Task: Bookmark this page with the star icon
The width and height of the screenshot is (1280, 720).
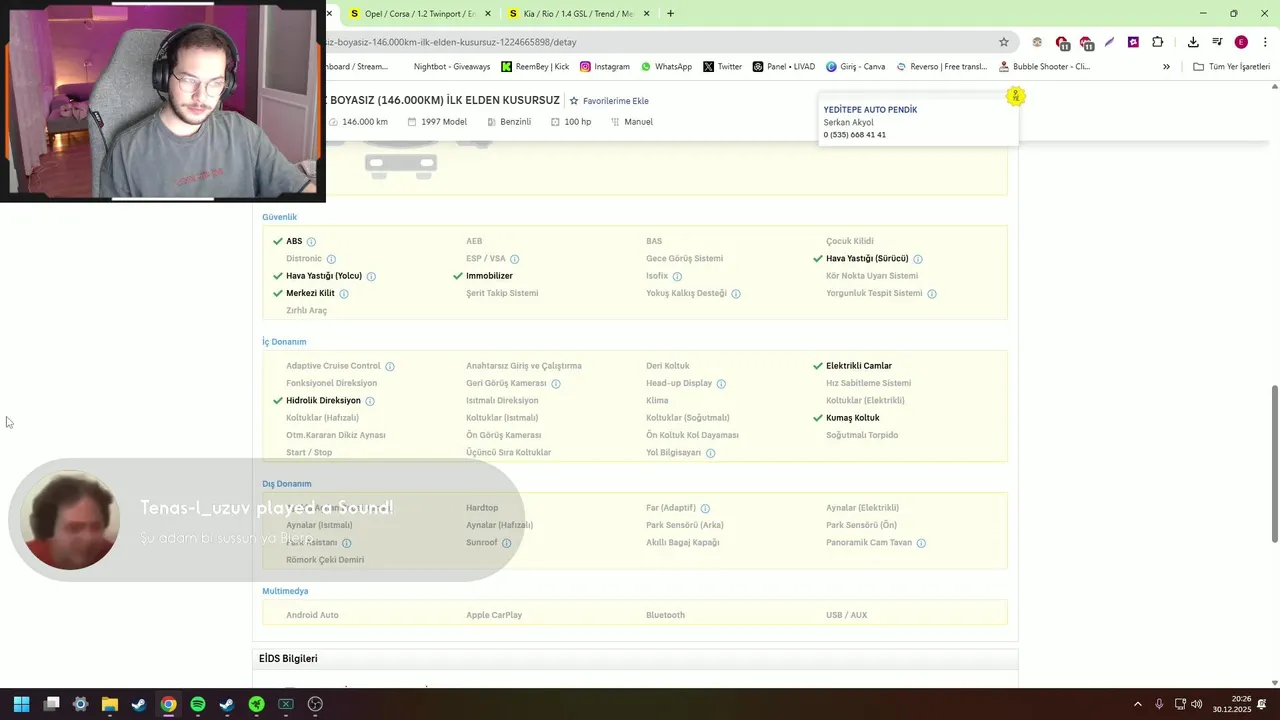Action: (x=1004, y=42)
